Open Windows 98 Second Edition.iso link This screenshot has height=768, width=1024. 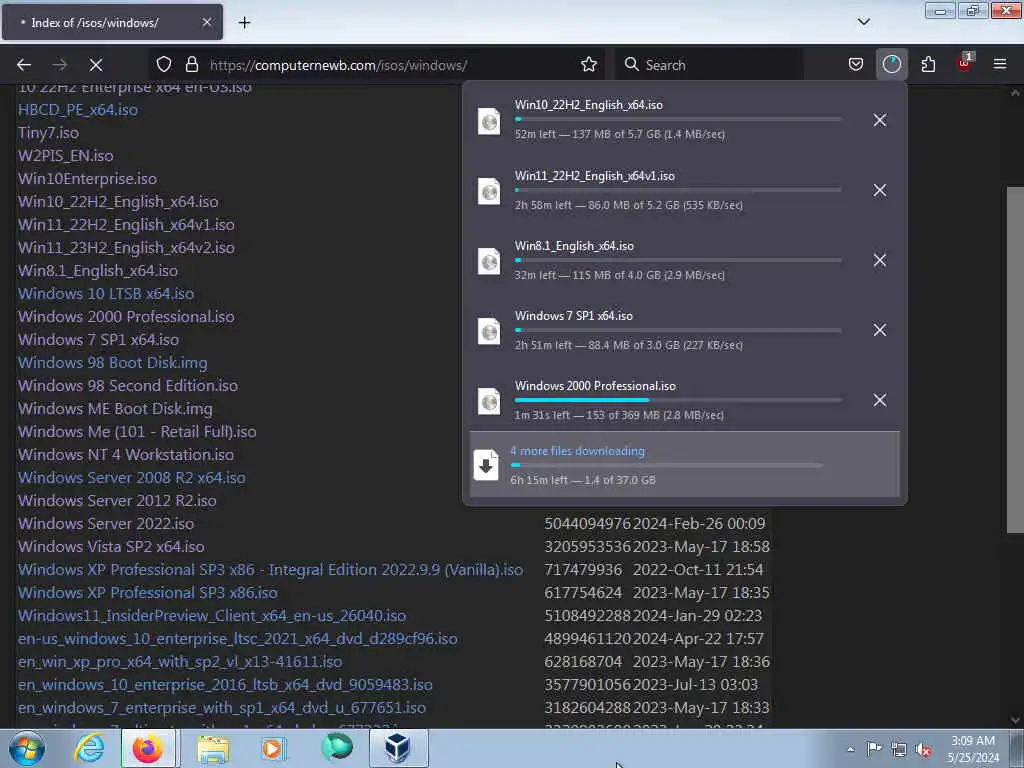(127, 385)
